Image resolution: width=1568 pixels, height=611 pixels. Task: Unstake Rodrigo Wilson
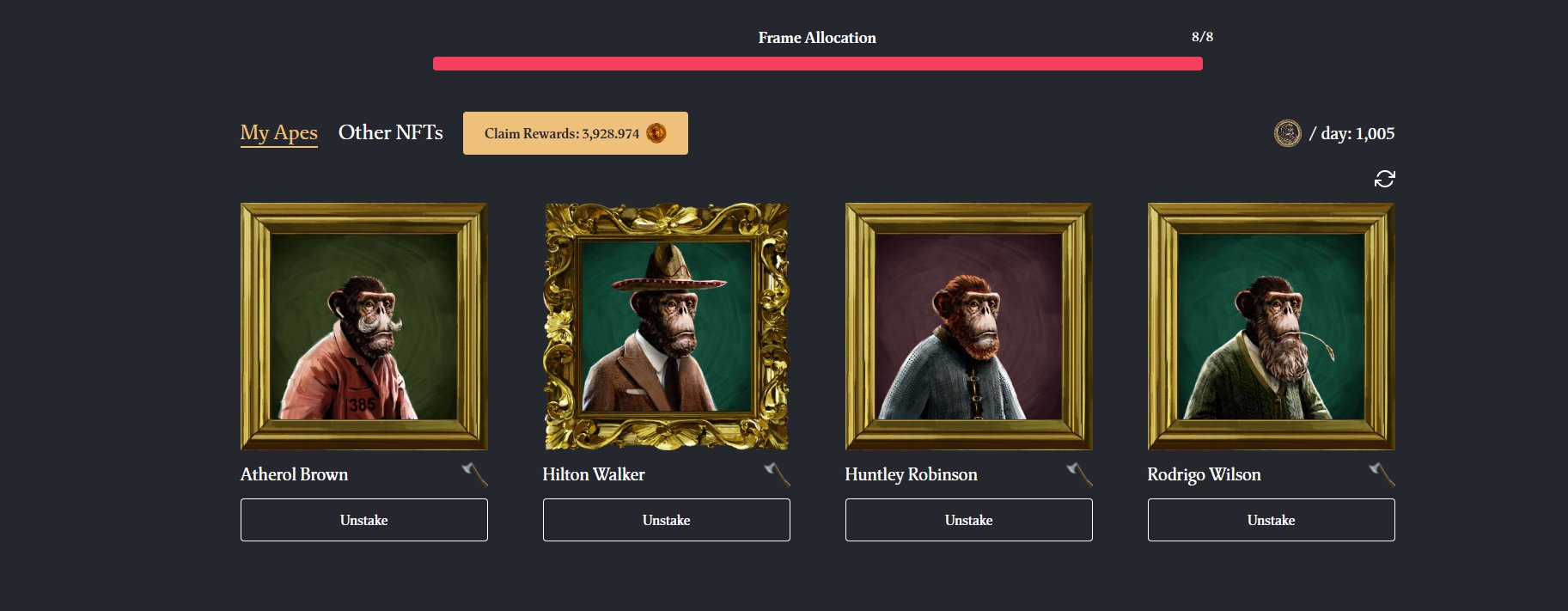tap(1272, 520)
